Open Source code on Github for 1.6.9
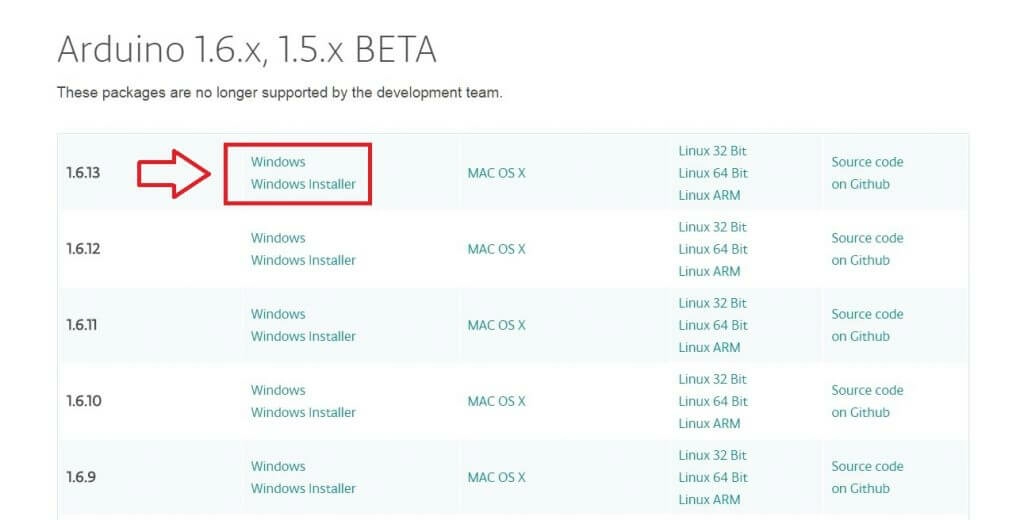Viewport: 1024px width, 520px height. click(x=866, y=477)
